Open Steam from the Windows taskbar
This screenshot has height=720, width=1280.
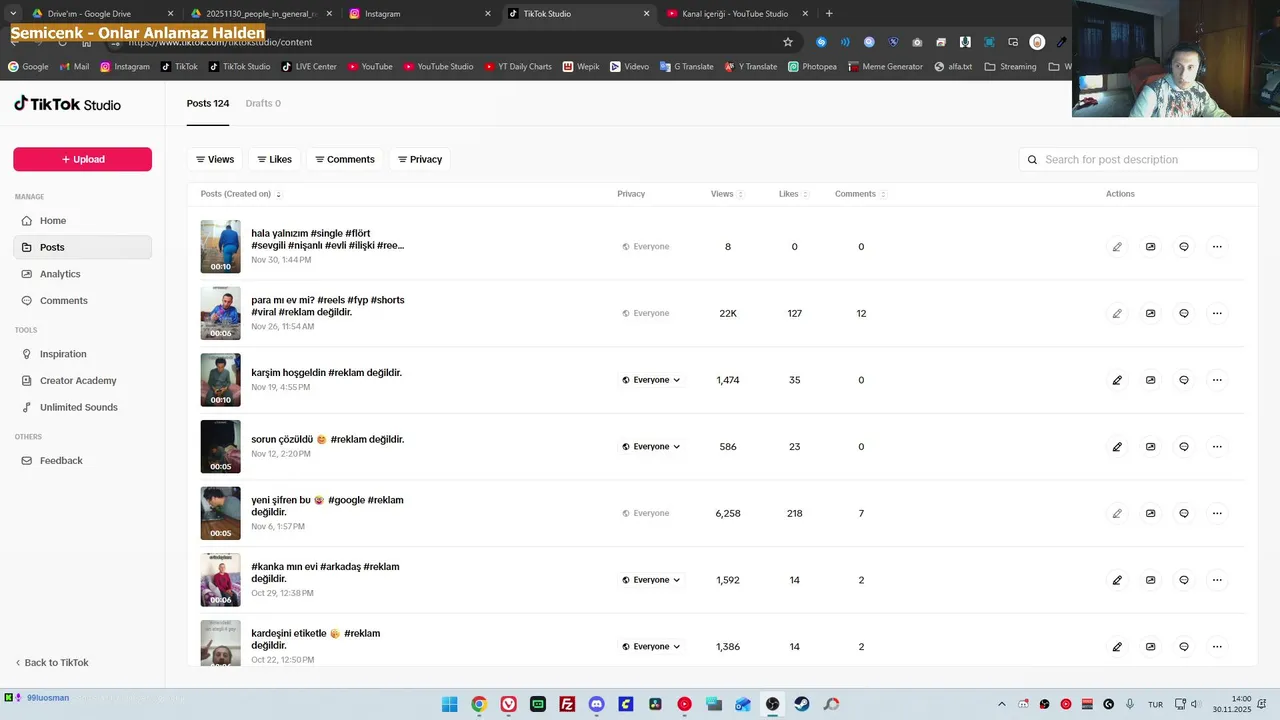[802, 704]
